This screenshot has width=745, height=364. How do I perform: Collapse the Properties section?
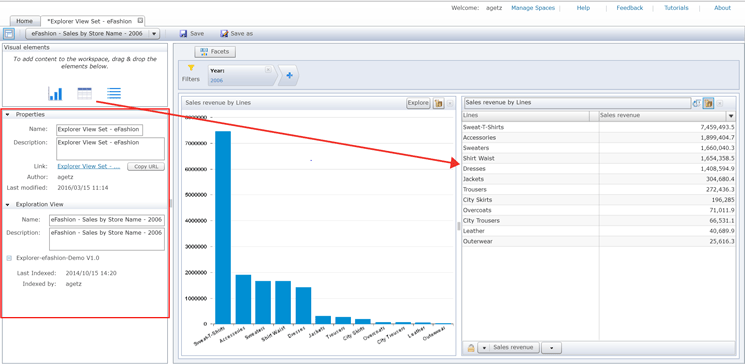click(x=8, y=115)
